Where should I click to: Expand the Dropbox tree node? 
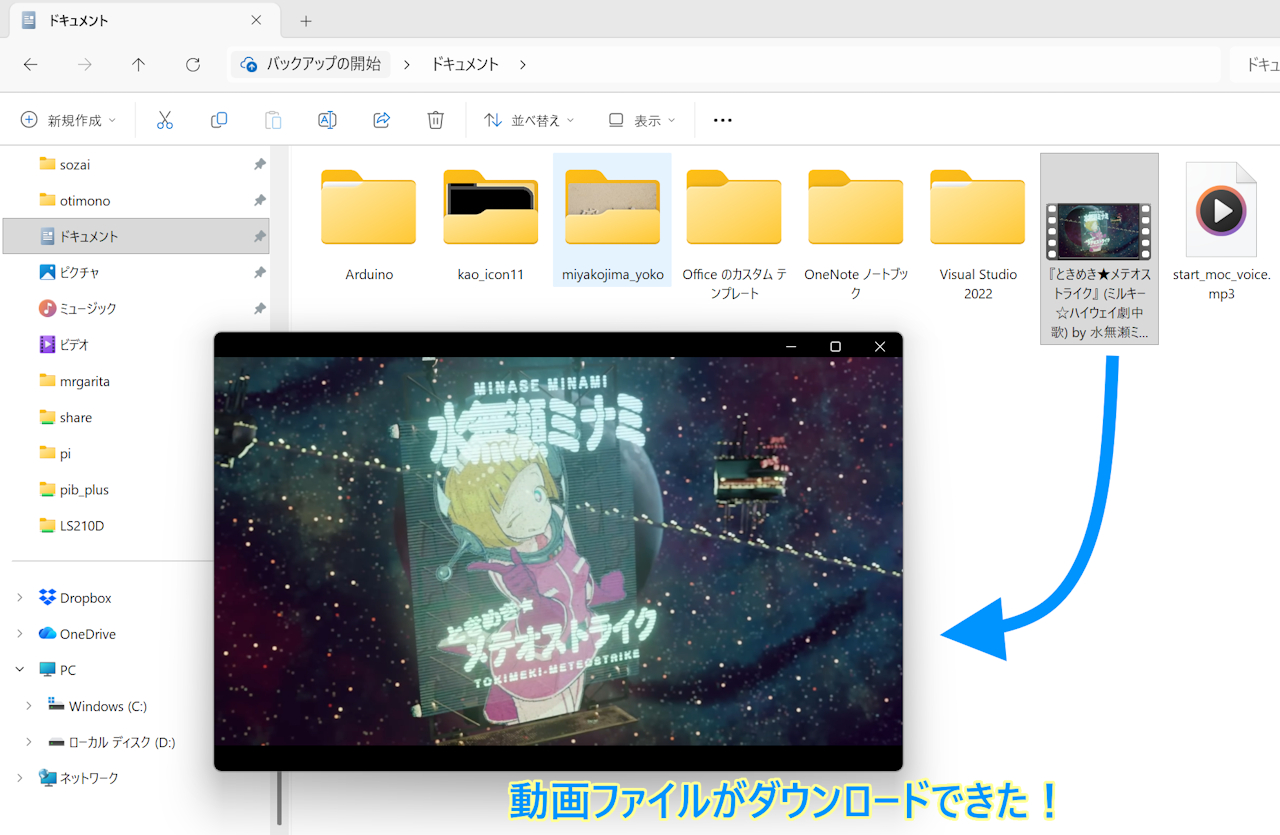[x=20, y=598]
